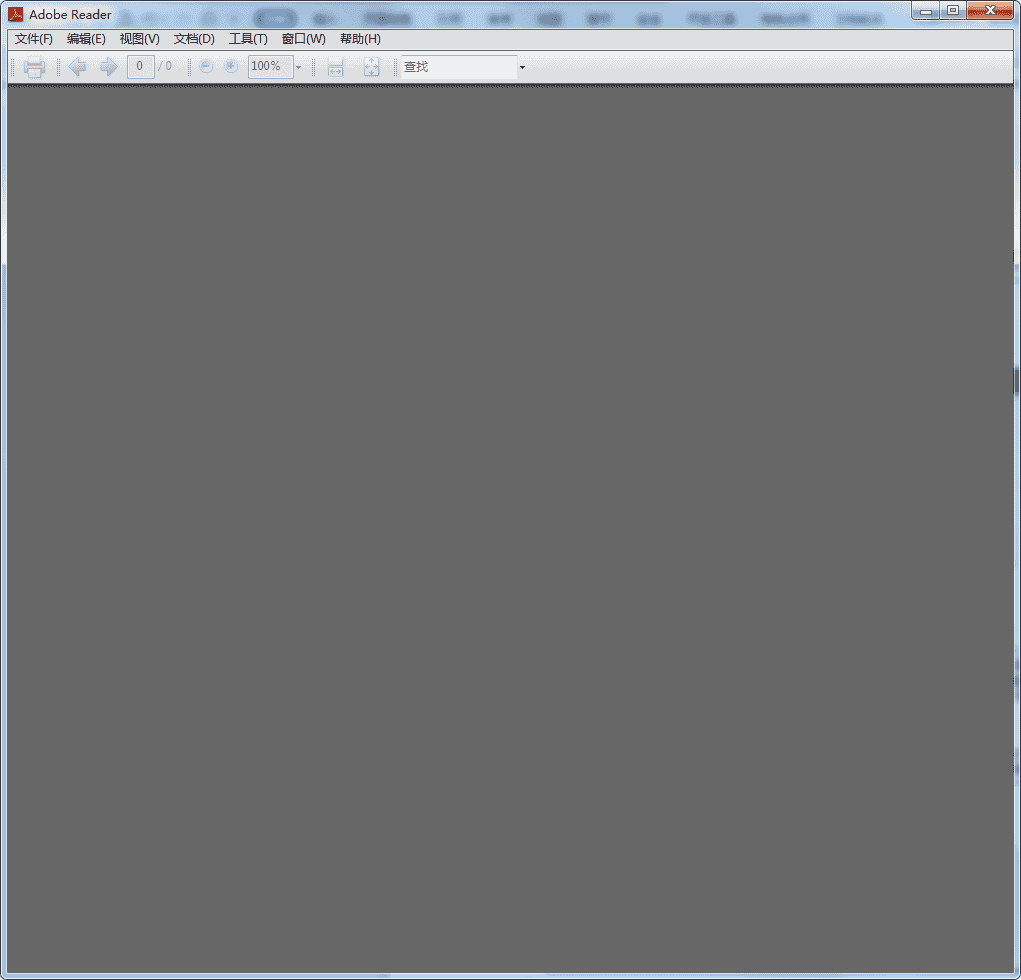Open the 查找 search options dropdown arrow
The width and height of the screenshot is (1021, 980).
(522, 67)
